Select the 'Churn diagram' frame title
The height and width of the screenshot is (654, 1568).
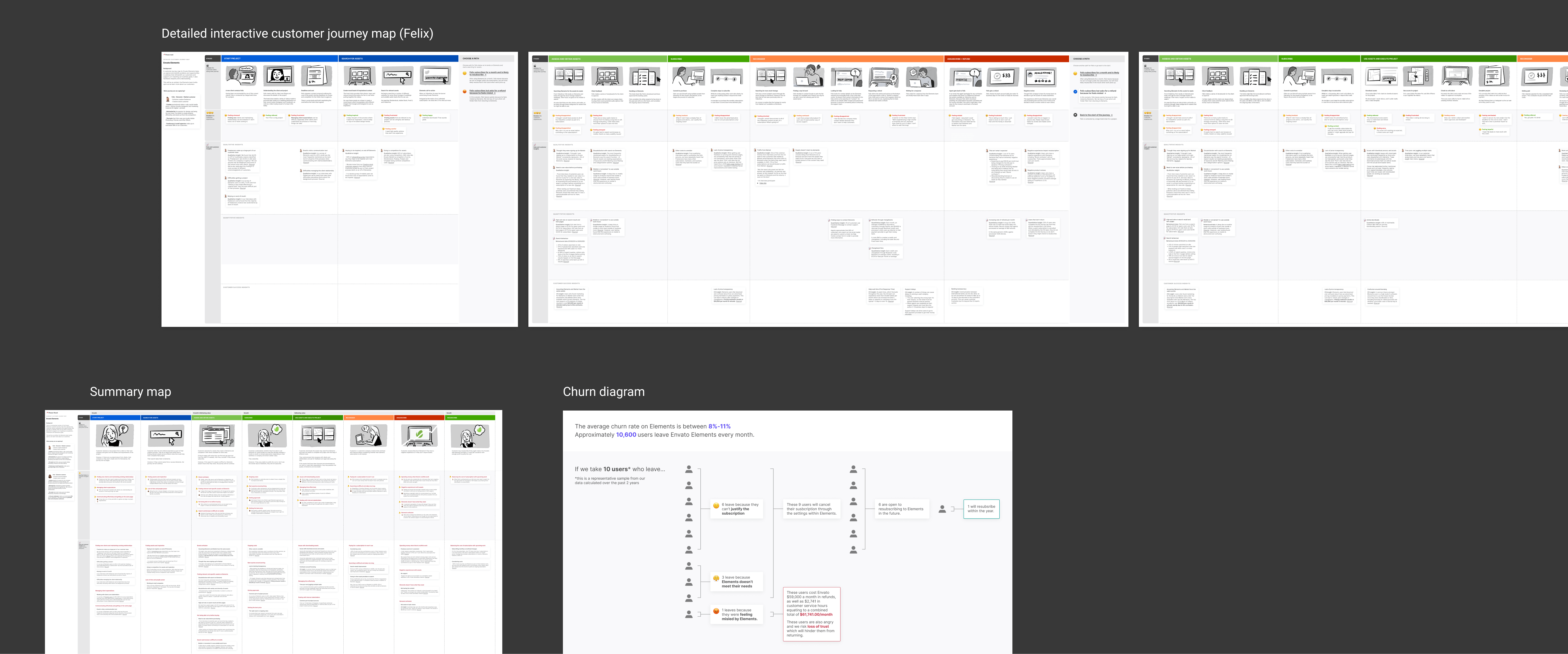click(604, 391)
